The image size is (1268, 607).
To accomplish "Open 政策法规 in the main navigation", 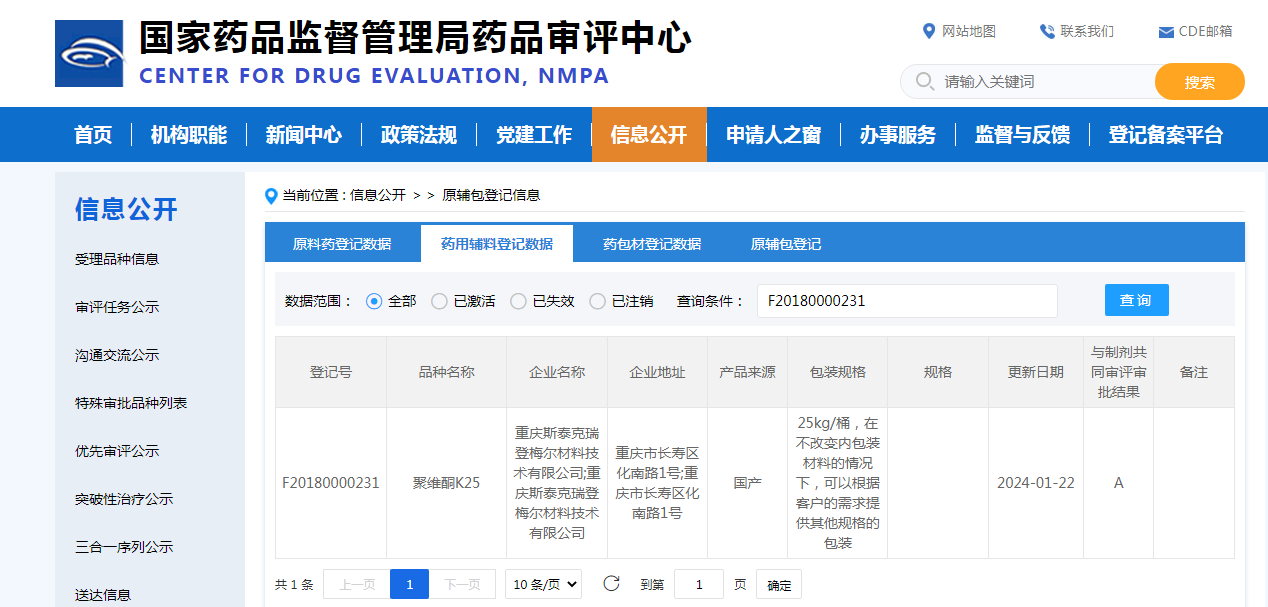I will click(418, 135).
